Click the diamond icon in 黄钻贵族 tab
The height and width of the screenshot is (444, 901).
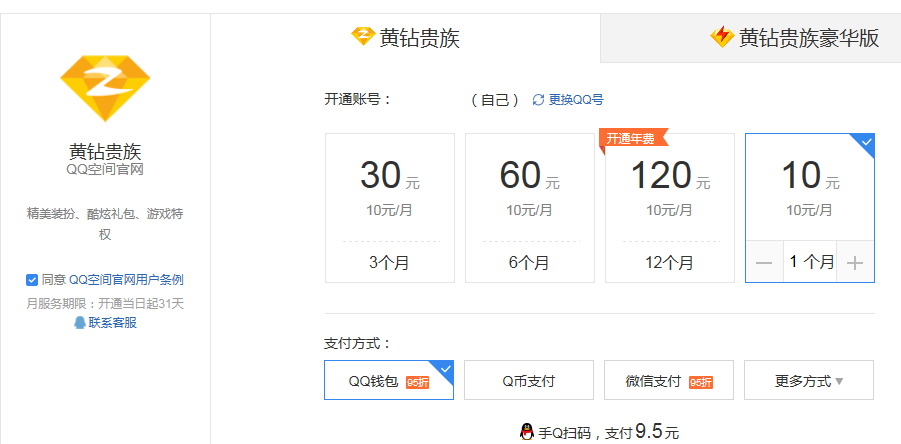click(x=363, y=37)
